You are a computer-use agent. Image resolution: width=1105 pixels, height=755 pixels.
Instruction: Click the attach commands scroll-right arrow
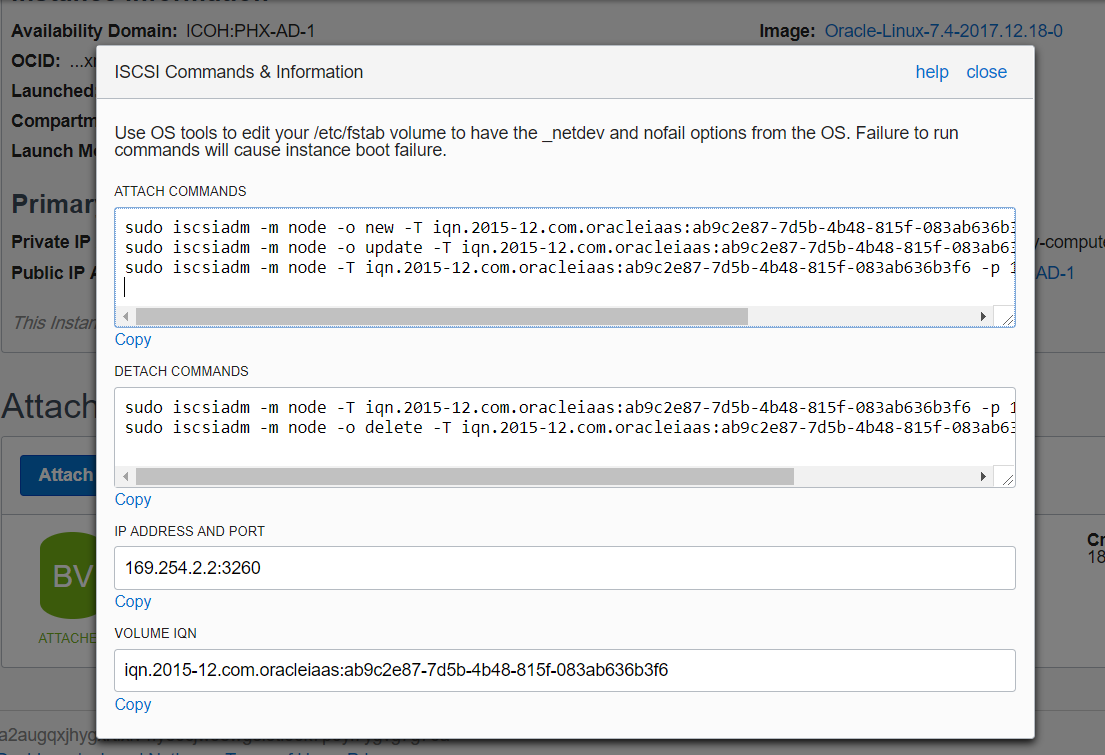983,317
